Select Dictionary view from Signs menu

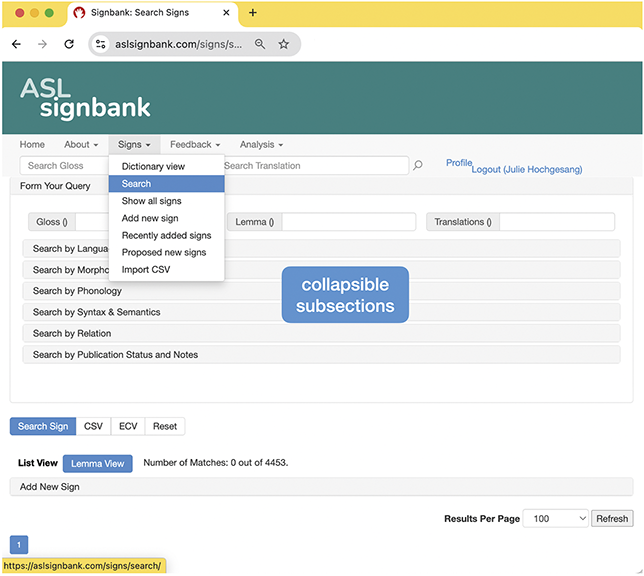click(x=167, y=166)
